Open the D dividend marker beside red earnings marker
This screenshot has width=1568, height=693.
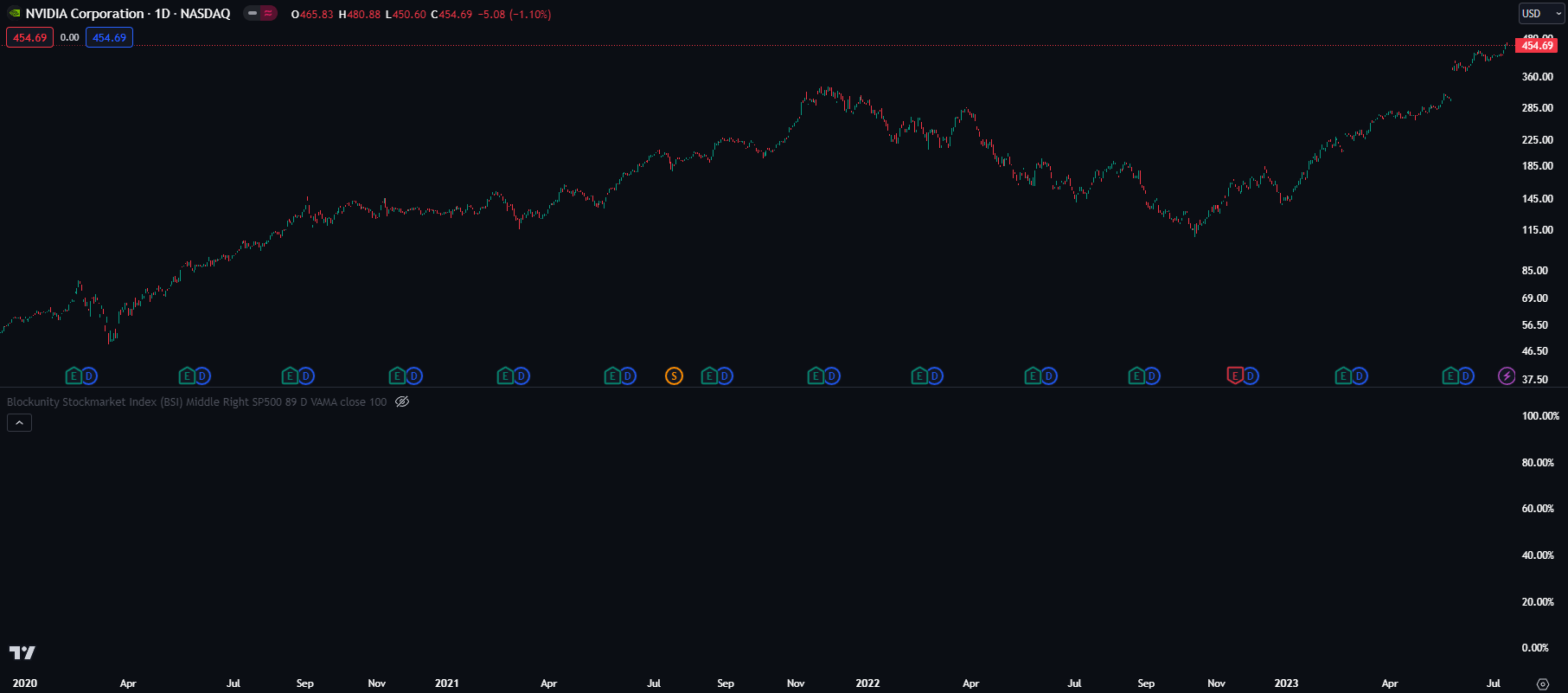[x=1251, y=376]
